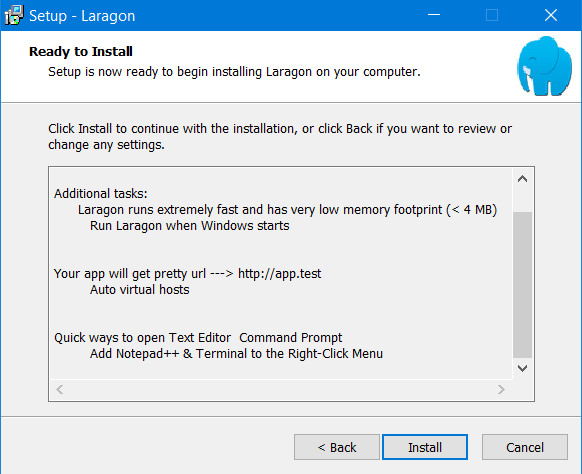The height and width of the screenshot is (474, 582).
Task: Minimize the Setup - Laragon window
Action: 434,15
